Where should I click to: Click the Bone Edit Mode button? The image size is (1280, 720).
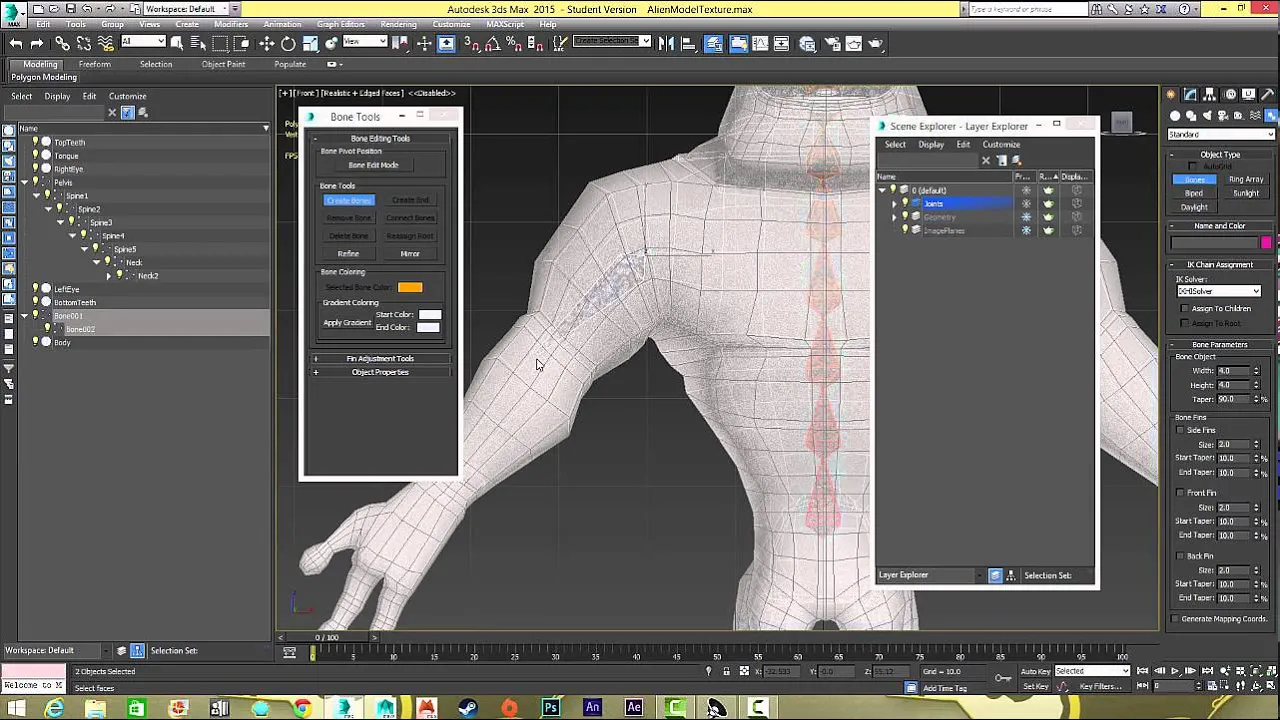click(x=373, y=165)
